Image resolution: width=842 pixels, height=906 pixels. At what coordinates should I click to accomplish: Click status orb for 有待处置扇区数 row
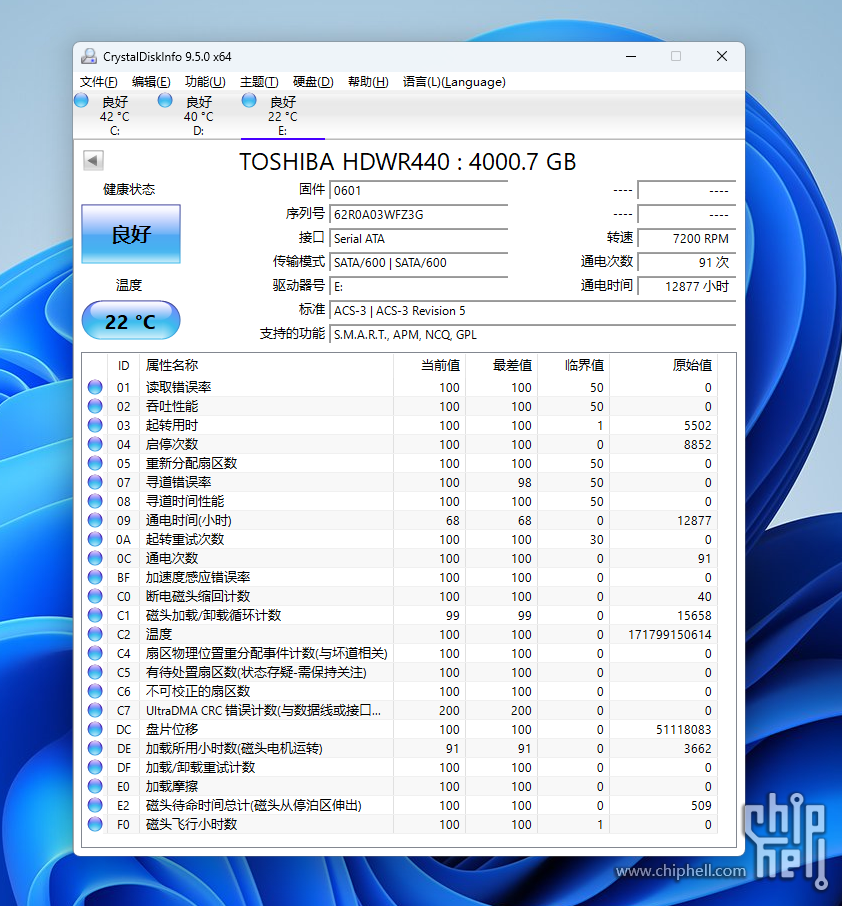(x=95, y=672)
